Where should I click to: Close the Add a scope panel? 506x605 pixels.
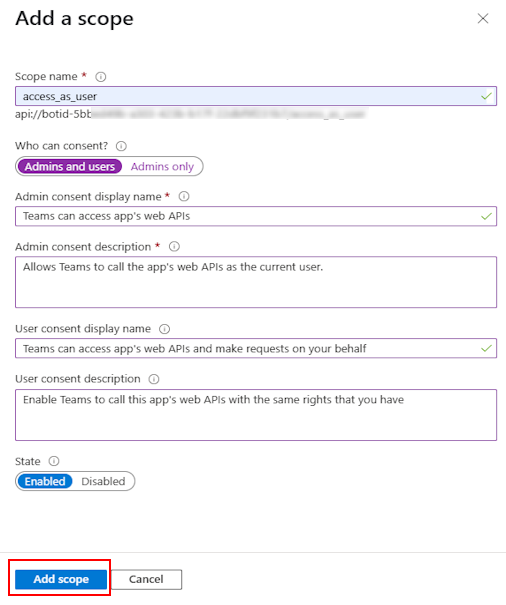coord(483,18)
